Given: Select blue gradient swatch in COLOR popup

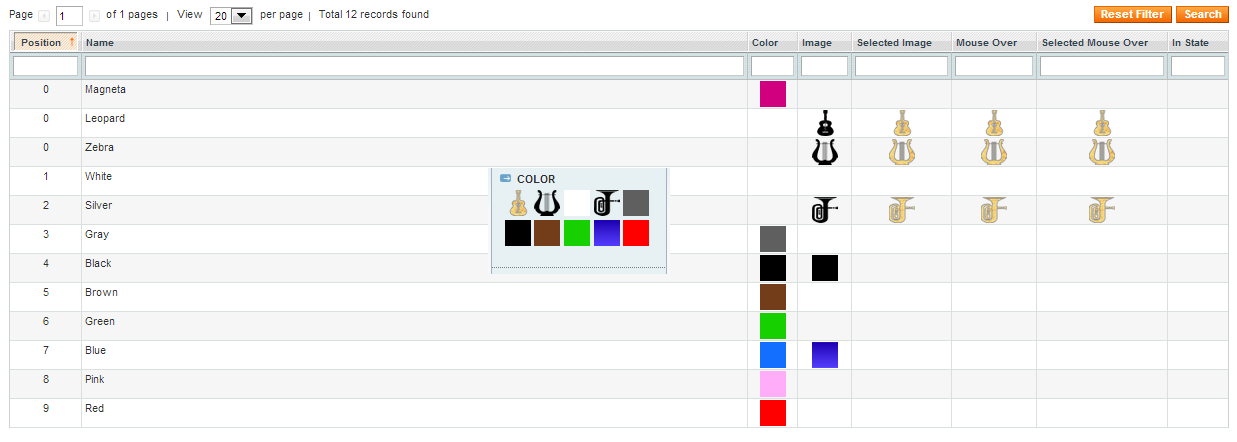Looking at the screenshot, I should (x=607, y=233).
